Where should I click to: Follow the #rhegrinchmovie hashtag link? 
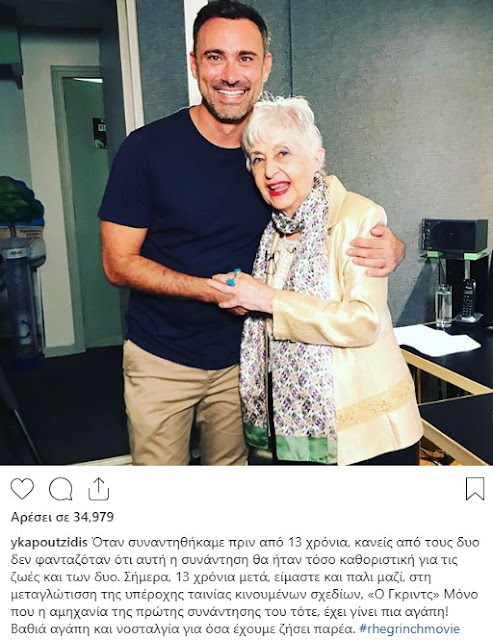(x=410, y=629)
